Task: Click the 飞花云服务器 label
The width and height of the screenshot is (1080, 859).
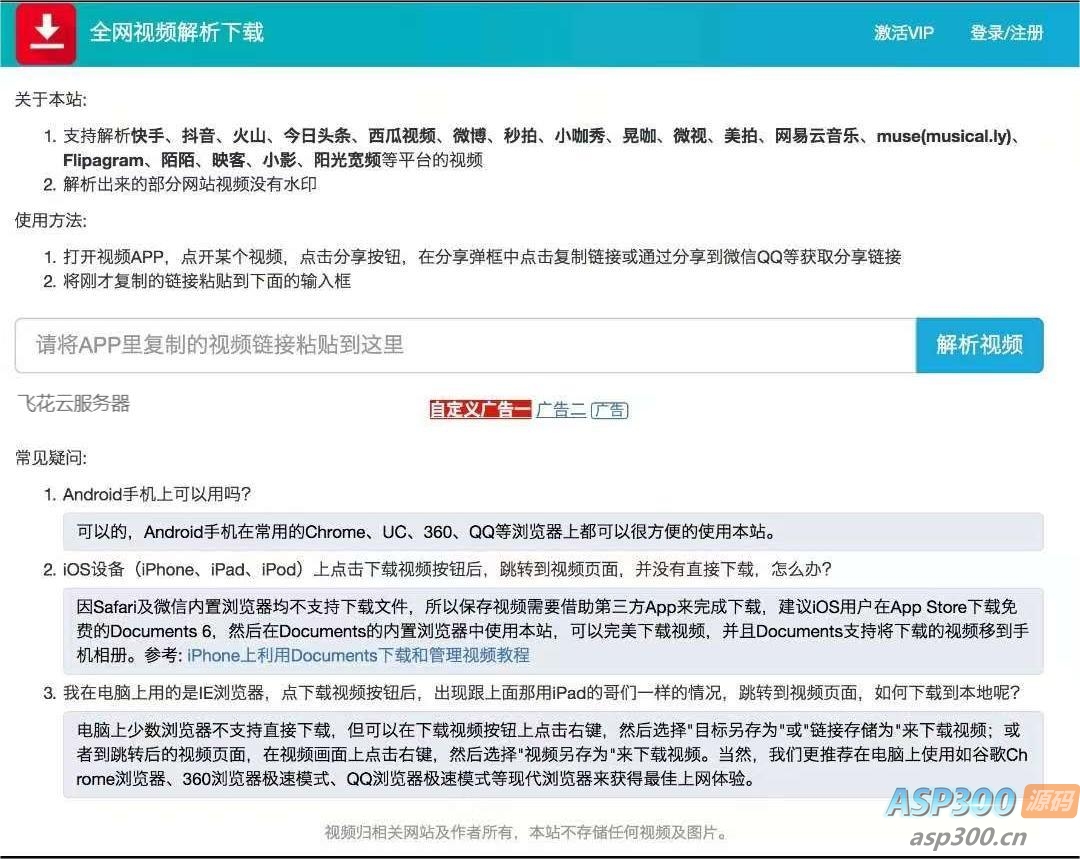Action: (70, 403)
